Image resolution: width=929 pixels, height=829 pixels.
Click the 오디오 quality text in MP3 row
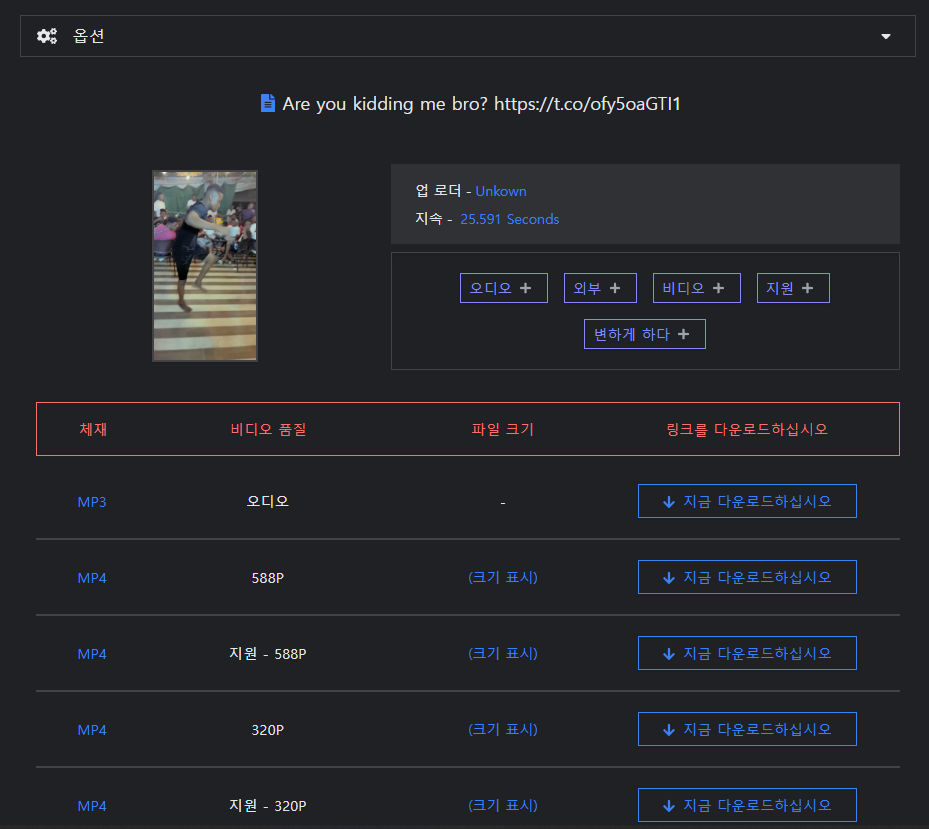[x=268, y=501]
